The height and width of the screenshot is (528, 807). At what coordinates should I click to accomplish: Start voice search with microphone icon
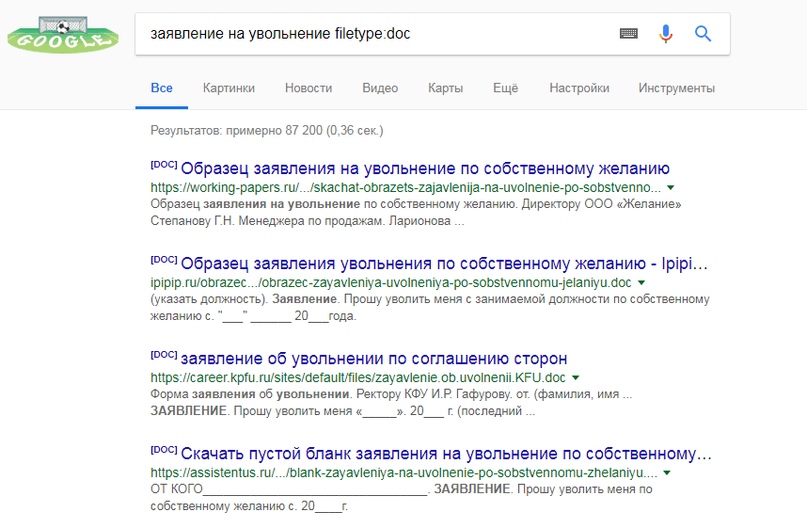(x=665, y=34)
